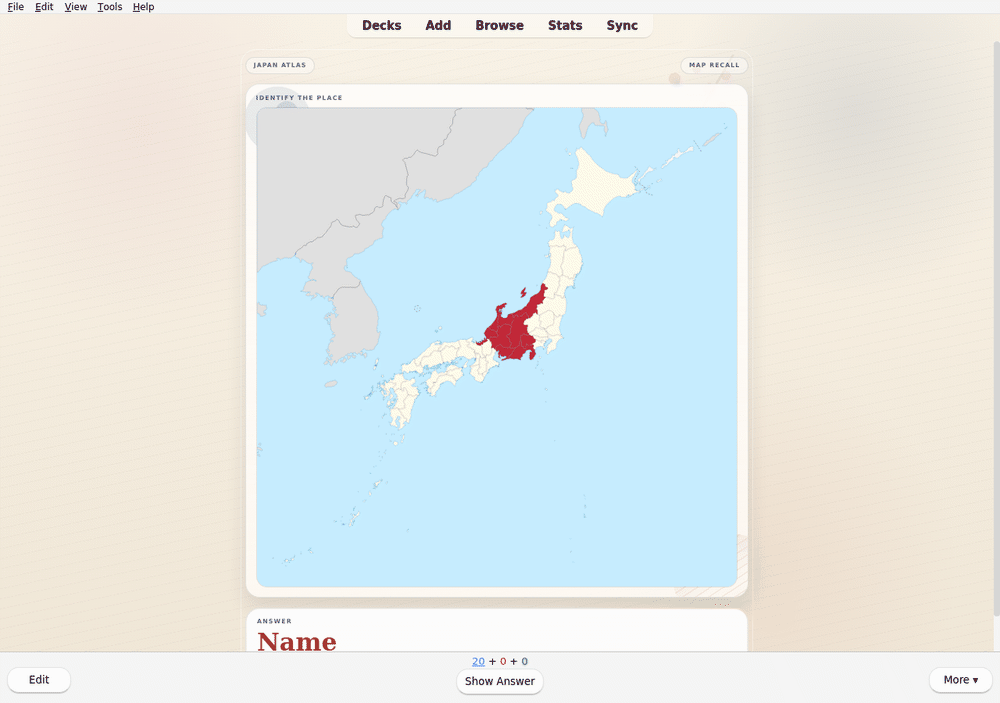Viewport: 1000px width, 703px height.
Task: Click the vertical scrollbar of card area
Action: click(996, 329)
